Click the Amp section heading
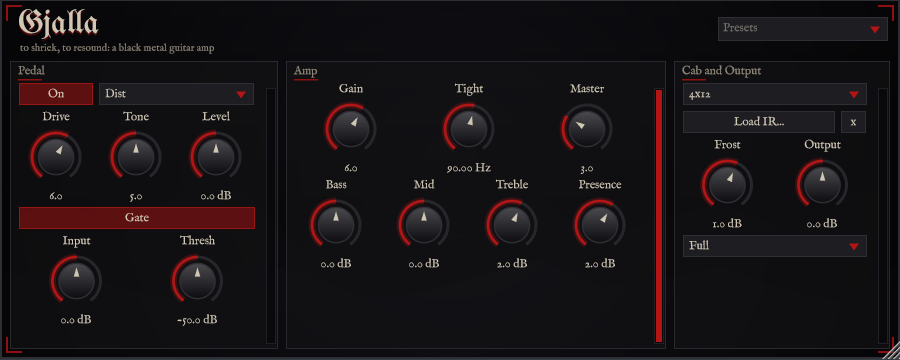This screenshot has width=900, height=360. tap(305, 71)
